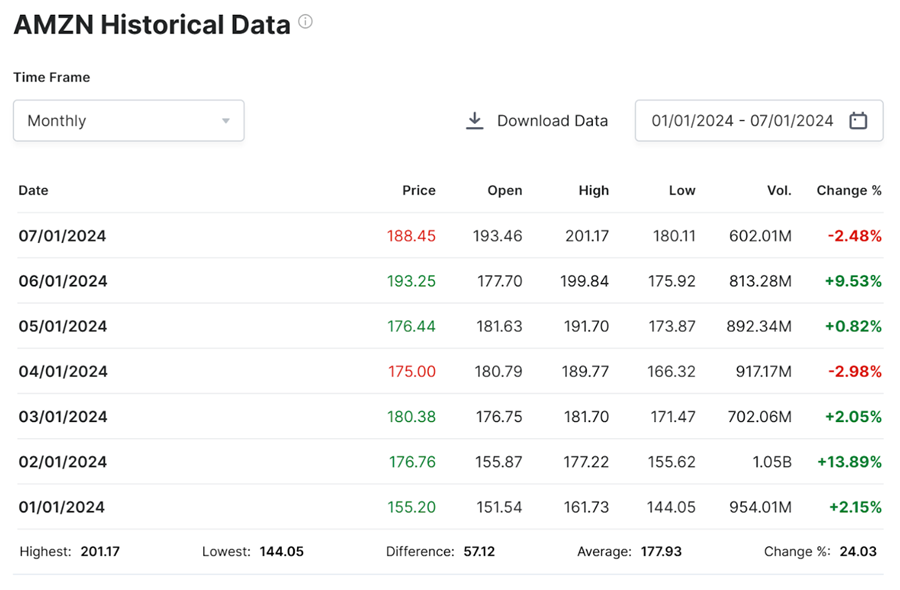The width and height of the screenshot is (900, 590).
Task: Open the Monthly time frame selector
Action: point(128,121)
